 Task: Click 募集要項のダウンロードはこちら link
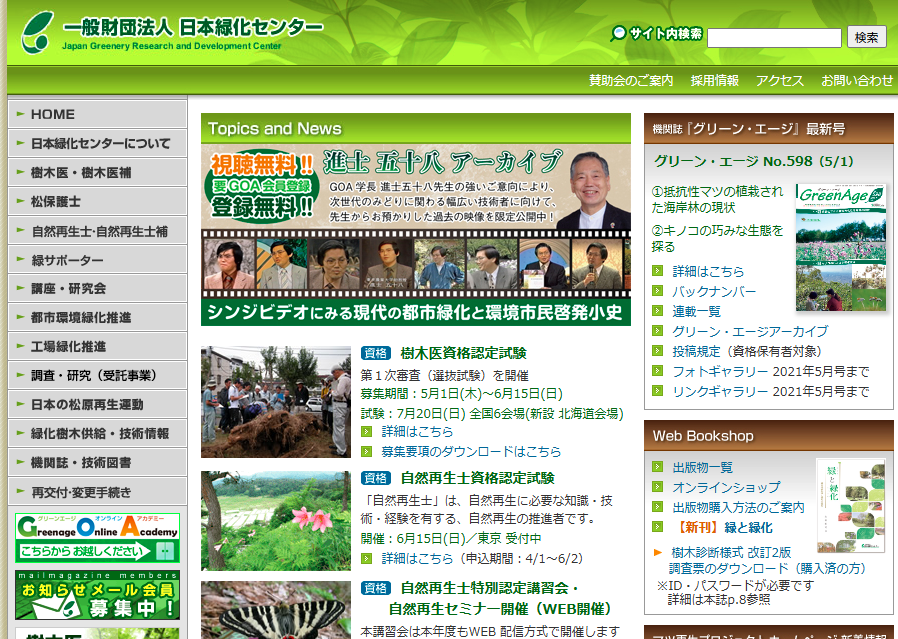click(471, 452)
